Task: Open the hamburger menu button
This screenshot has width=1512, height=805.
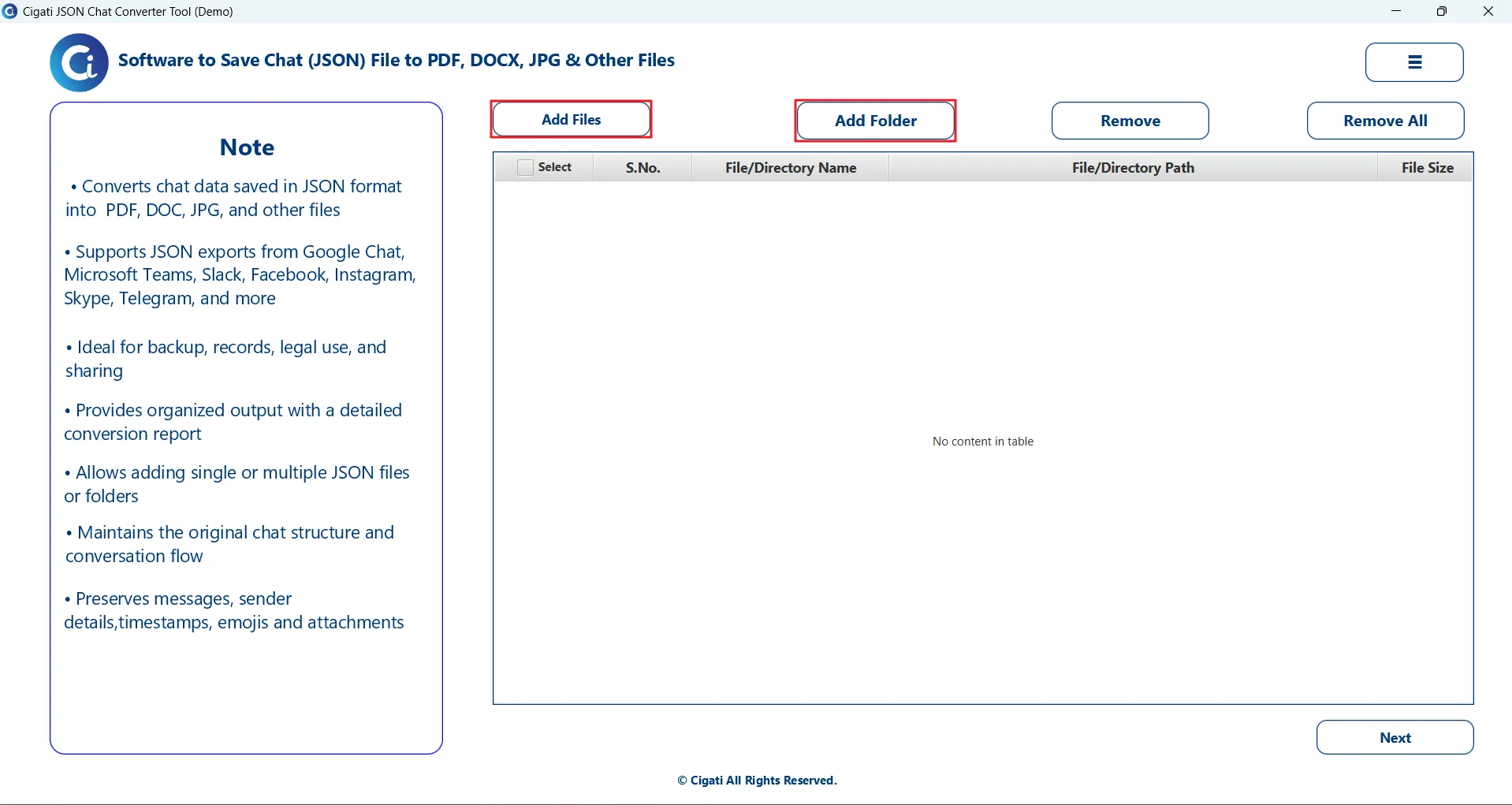Action: 1414,62
